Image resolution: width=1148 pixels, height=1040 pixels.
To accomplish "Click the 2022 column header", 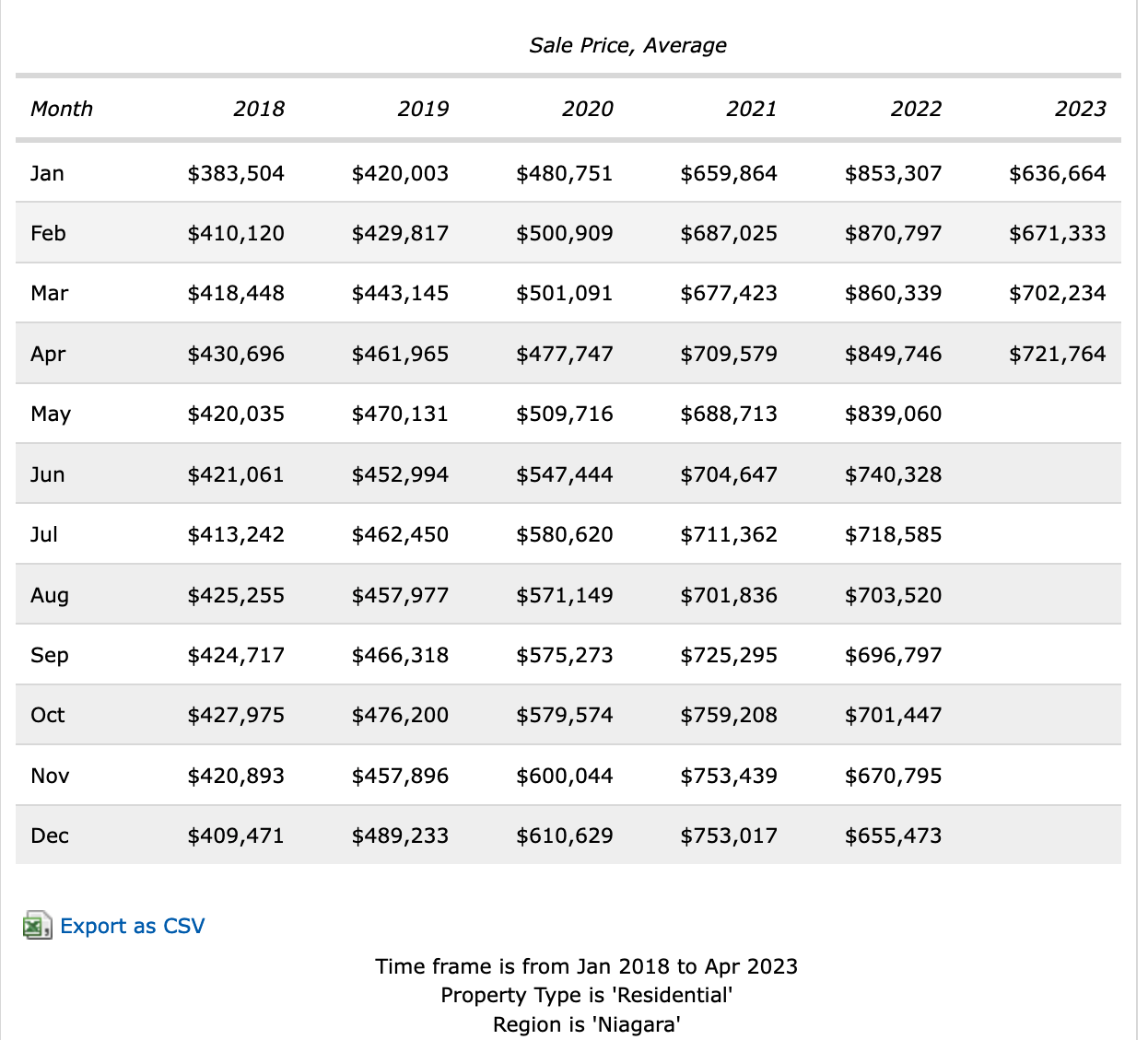I will [x=916, y=109].
